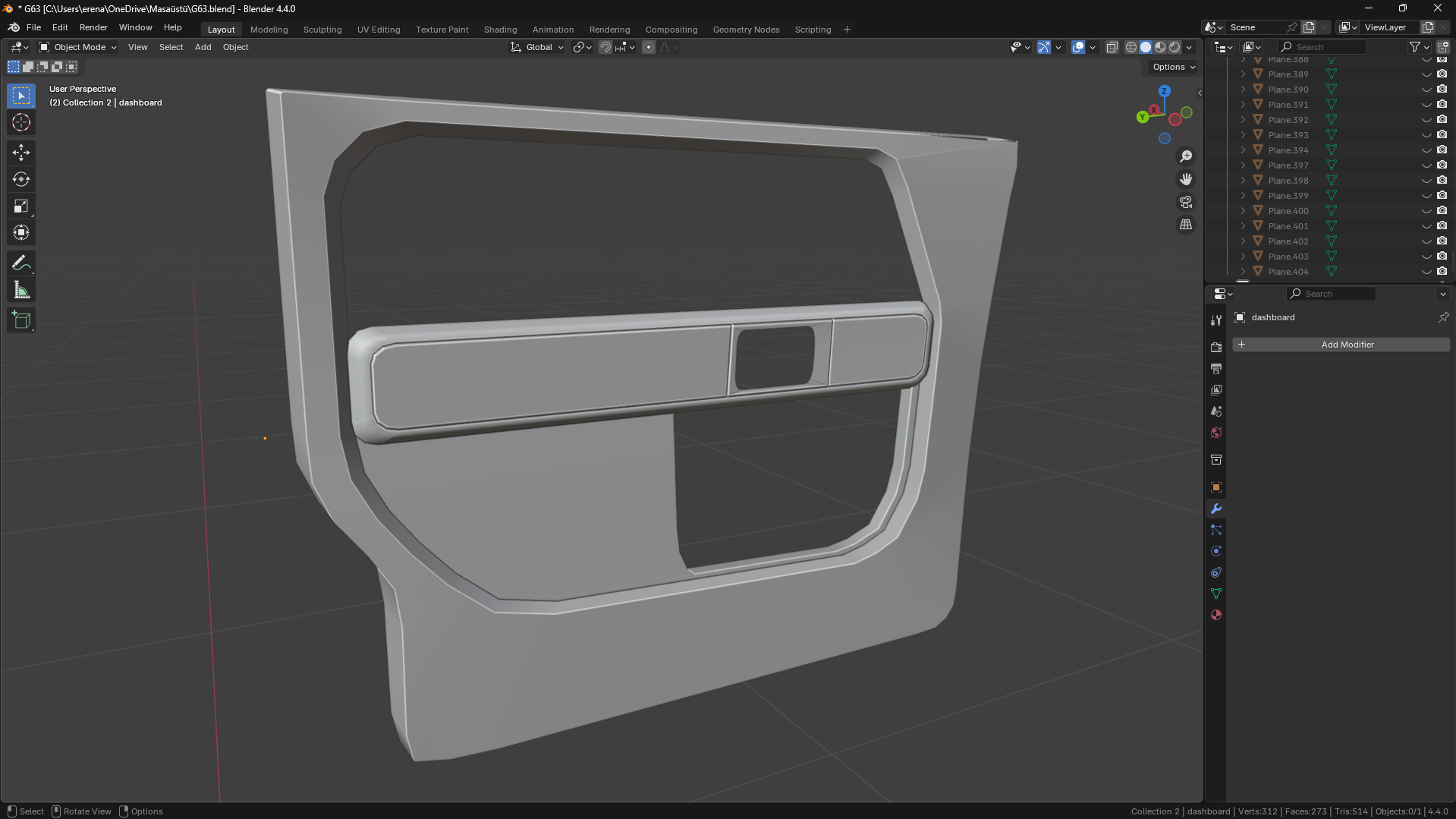Open the viewport Add menu

[x=203, y=47]
